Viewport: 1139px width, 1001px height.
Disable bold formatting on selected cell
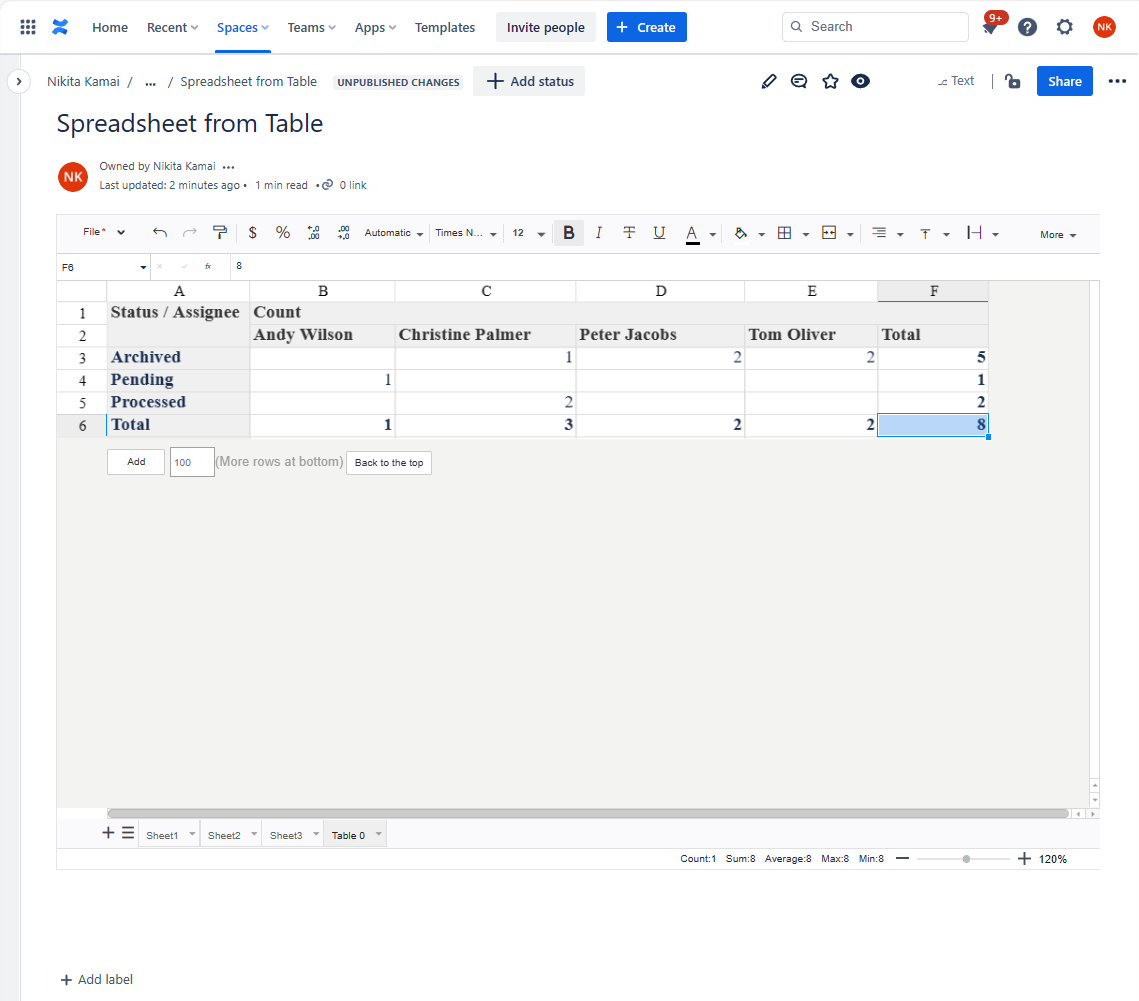569,232
